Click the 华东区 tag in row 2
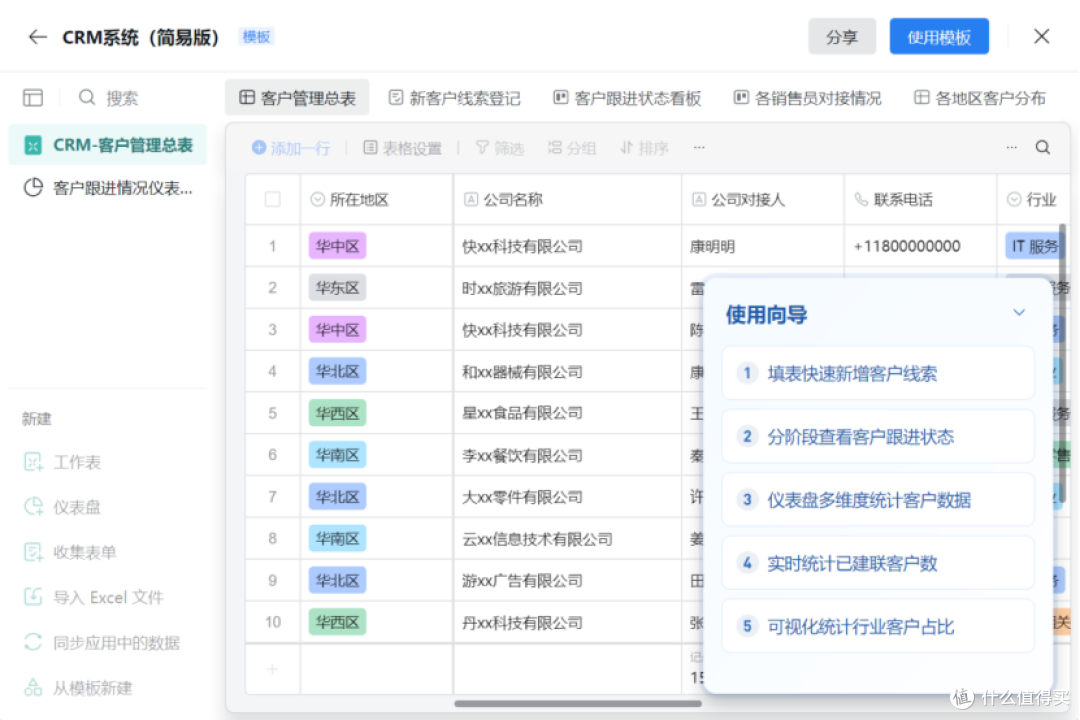Image resolution: width=1080 pixels, height=720 pixels. (338, 288)
